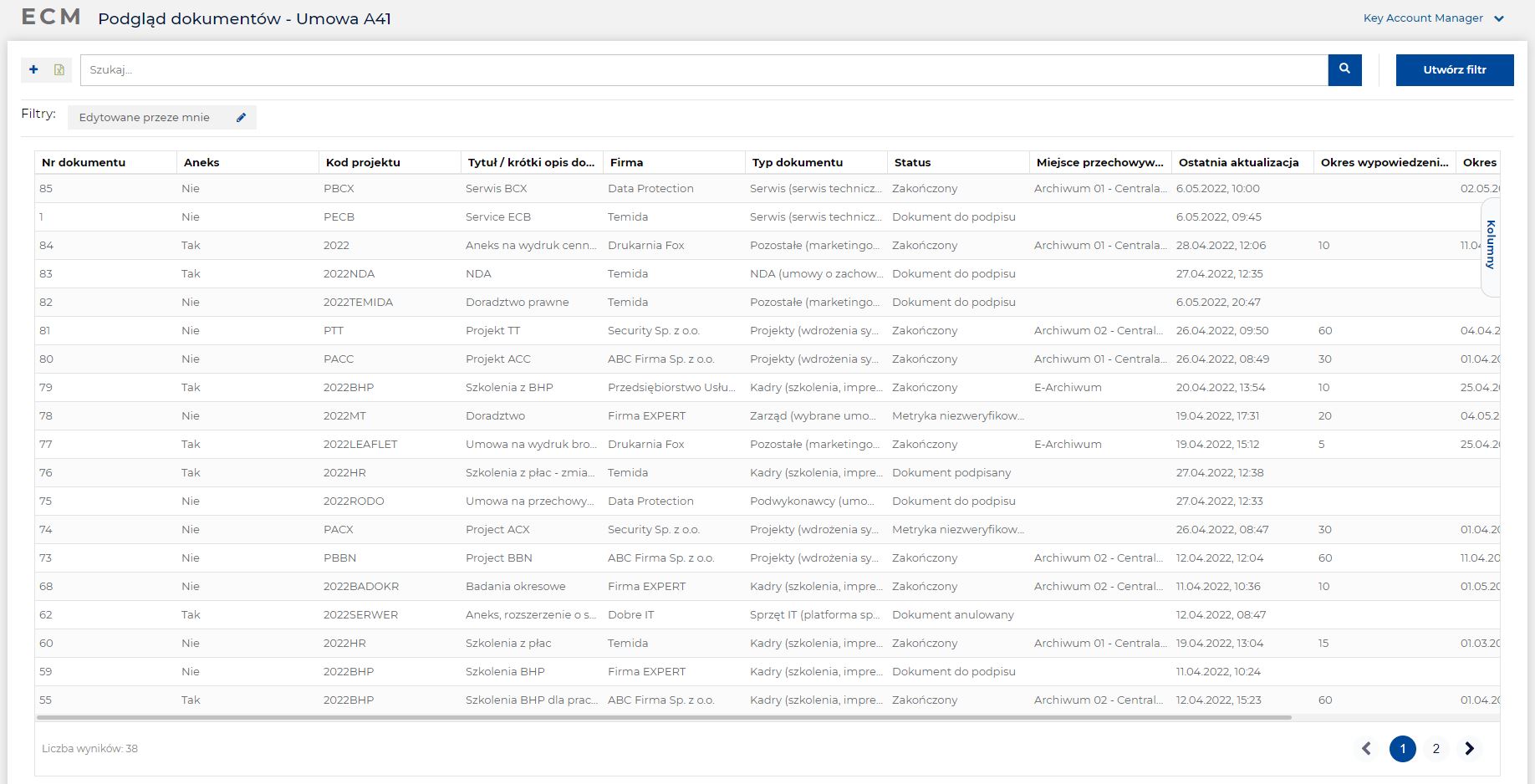Image resolution: width=1535 pixels, height=784 pixels.
Task: Open Key Account Manager dropdown
Action: click(1433, 18)
